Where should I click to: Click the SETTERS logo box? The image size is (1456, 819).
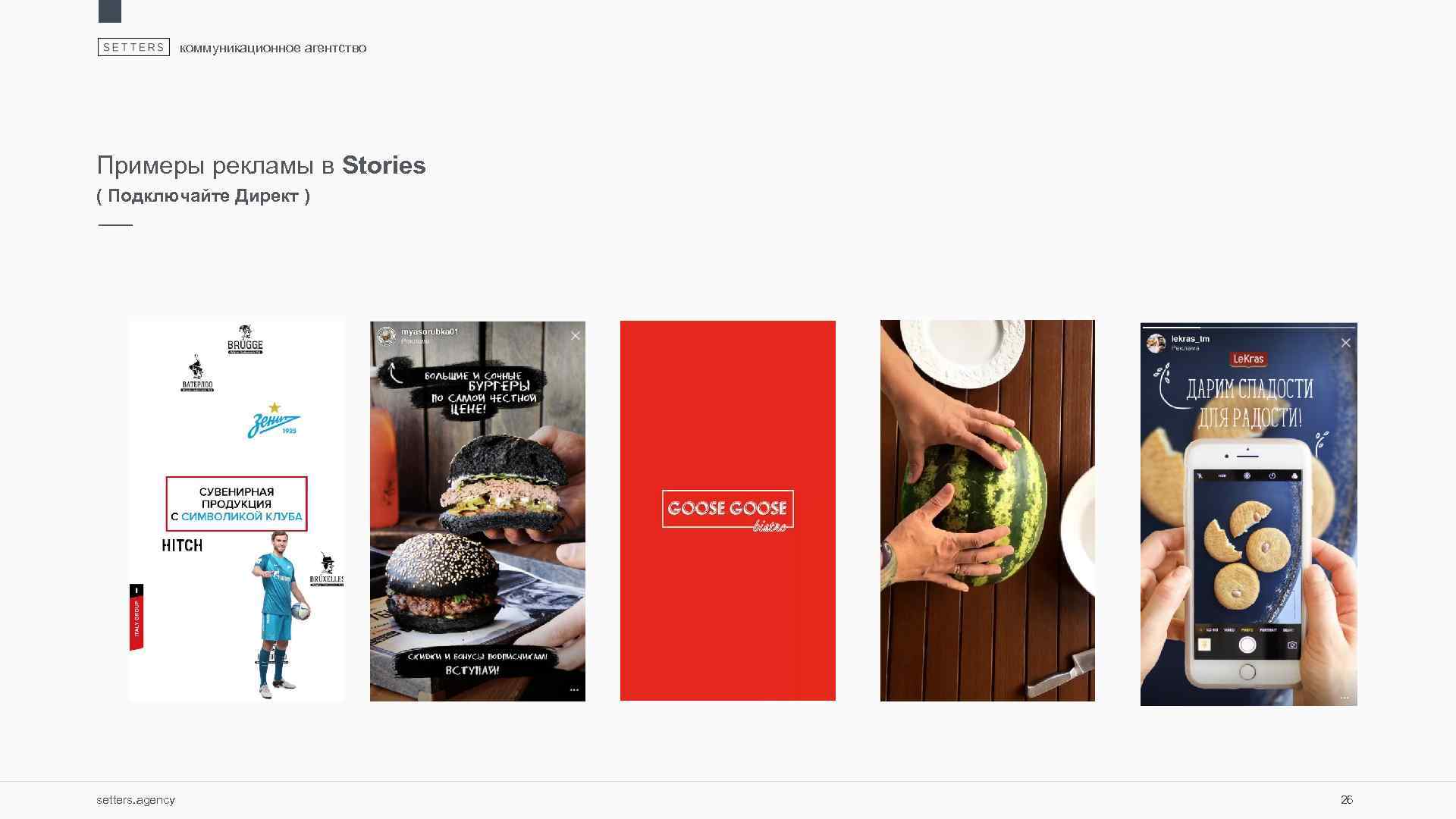point(133,47)
